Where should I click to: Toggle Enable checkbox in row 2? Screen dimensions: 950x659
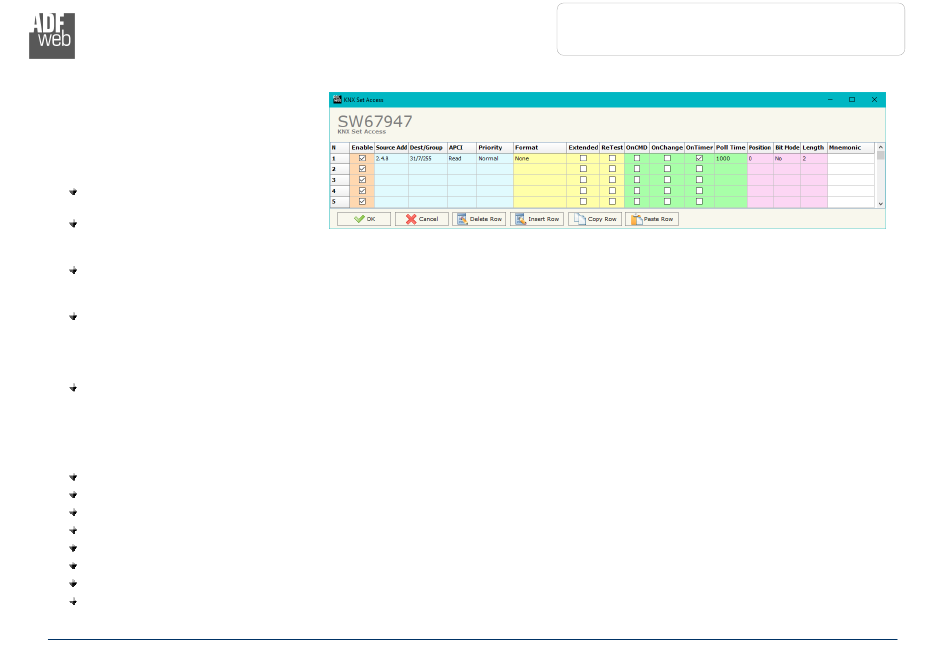pos(362,169)
